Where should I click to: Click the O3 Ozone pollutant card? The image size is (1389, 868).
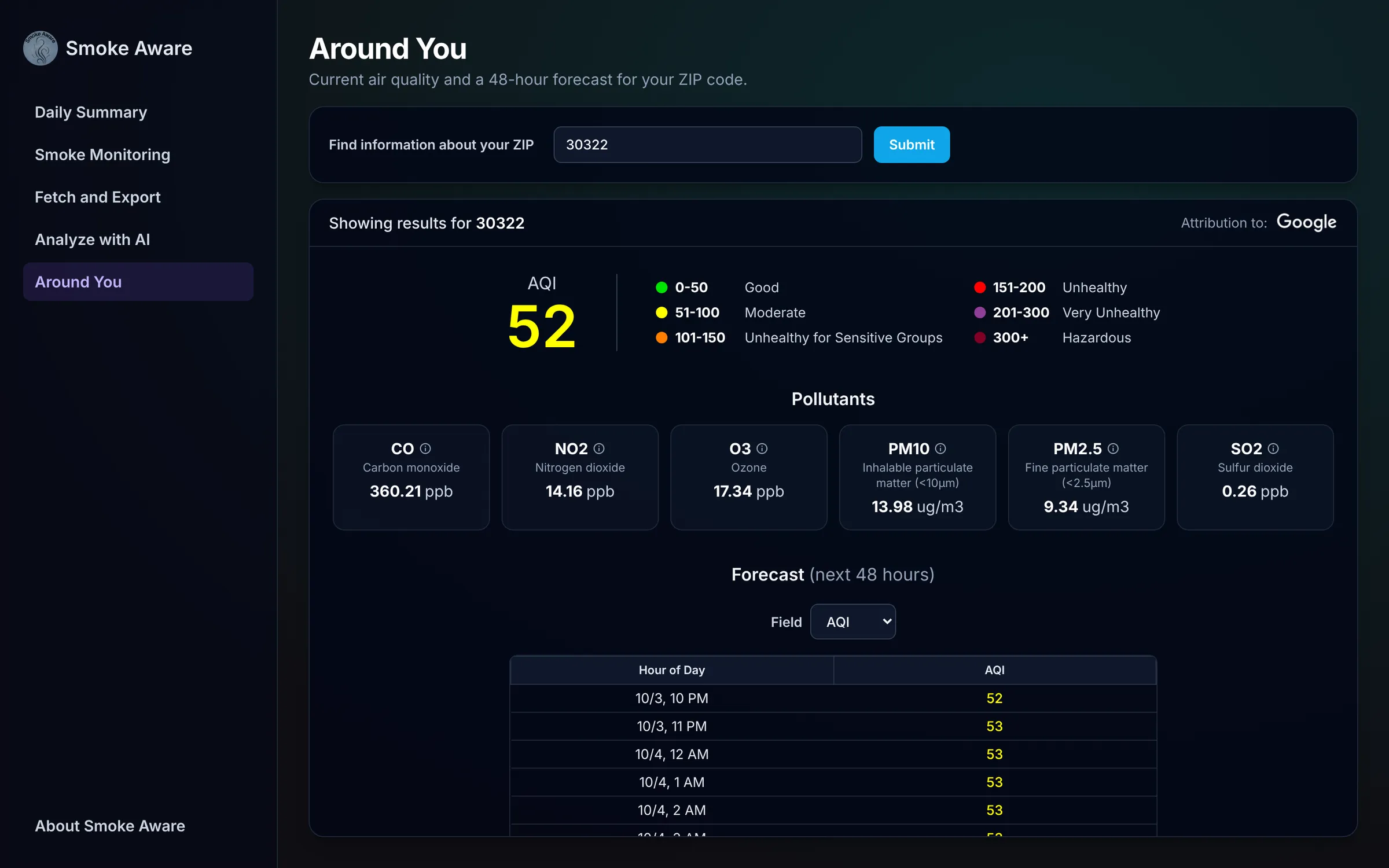(749, 477)
